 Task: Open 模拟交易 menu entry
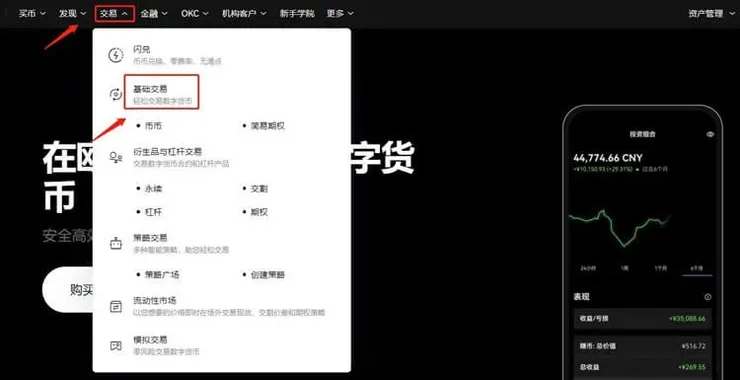(166, 346)
